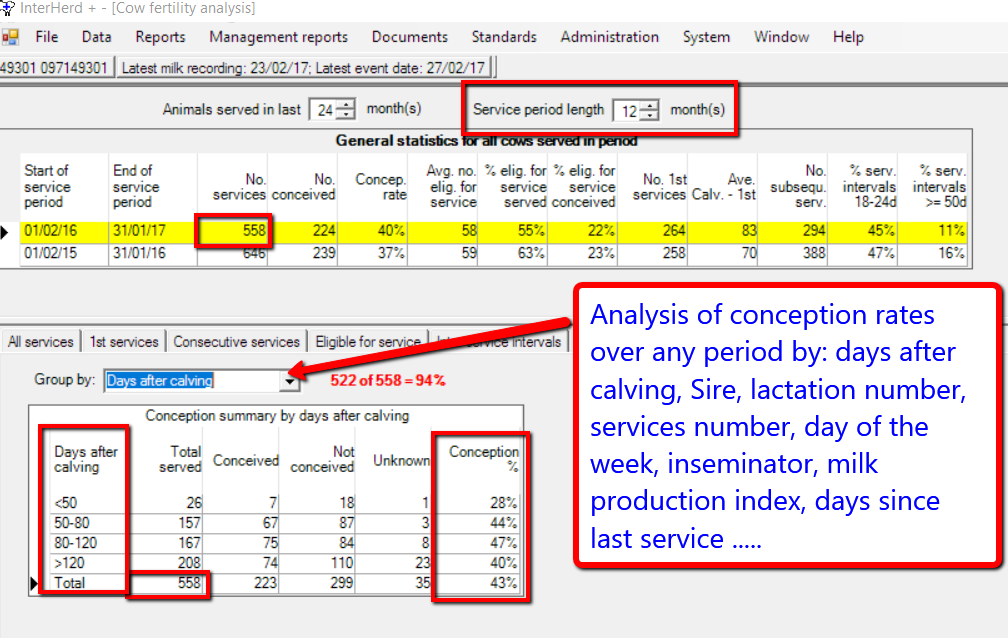Click the Start of service period column header
This screenshot has height=638, width=1008.
64,187
